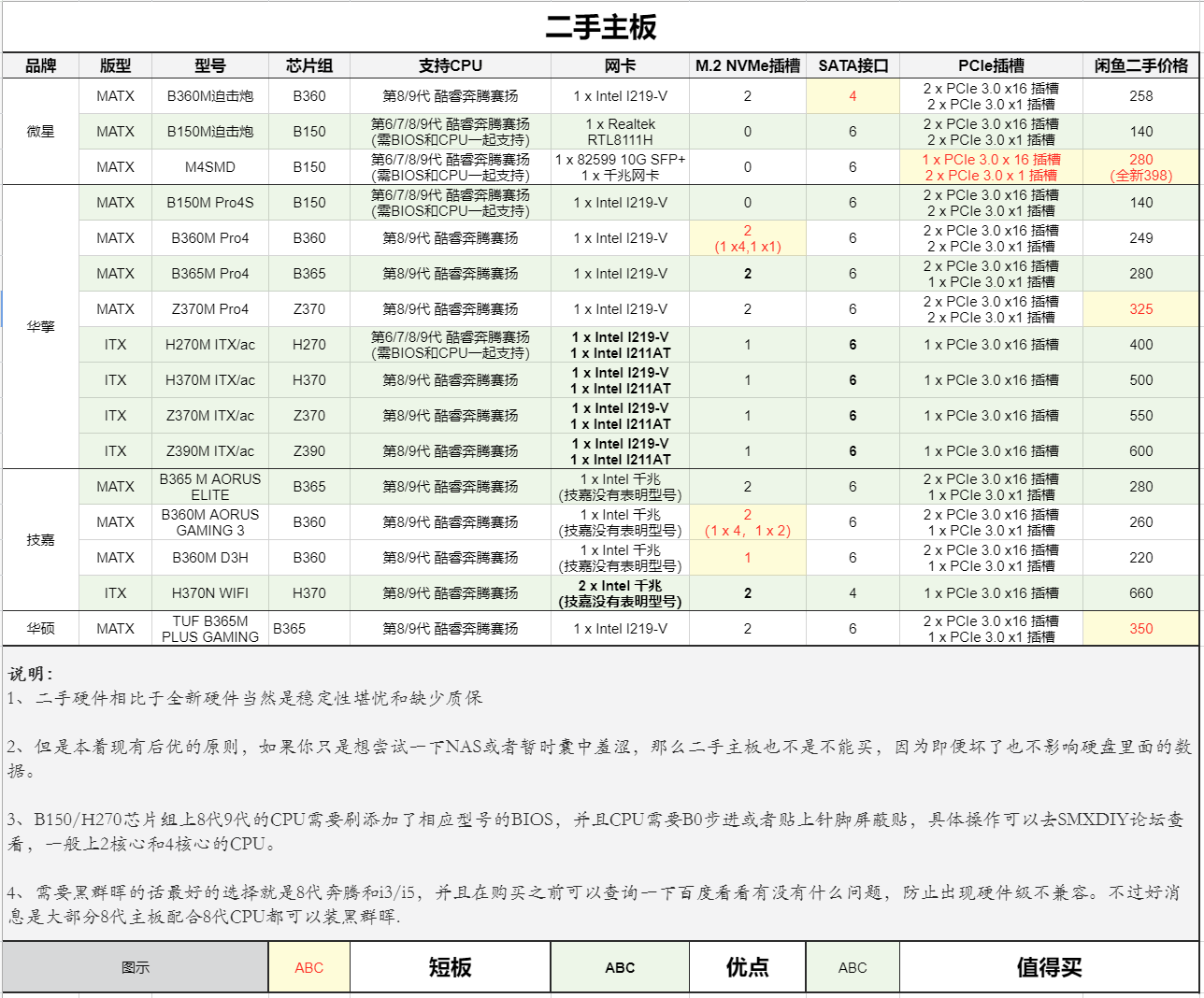This screenshot has width=1204, height=998.
Task: Select the price cell 280 (全新398)
Action: 1140,167
